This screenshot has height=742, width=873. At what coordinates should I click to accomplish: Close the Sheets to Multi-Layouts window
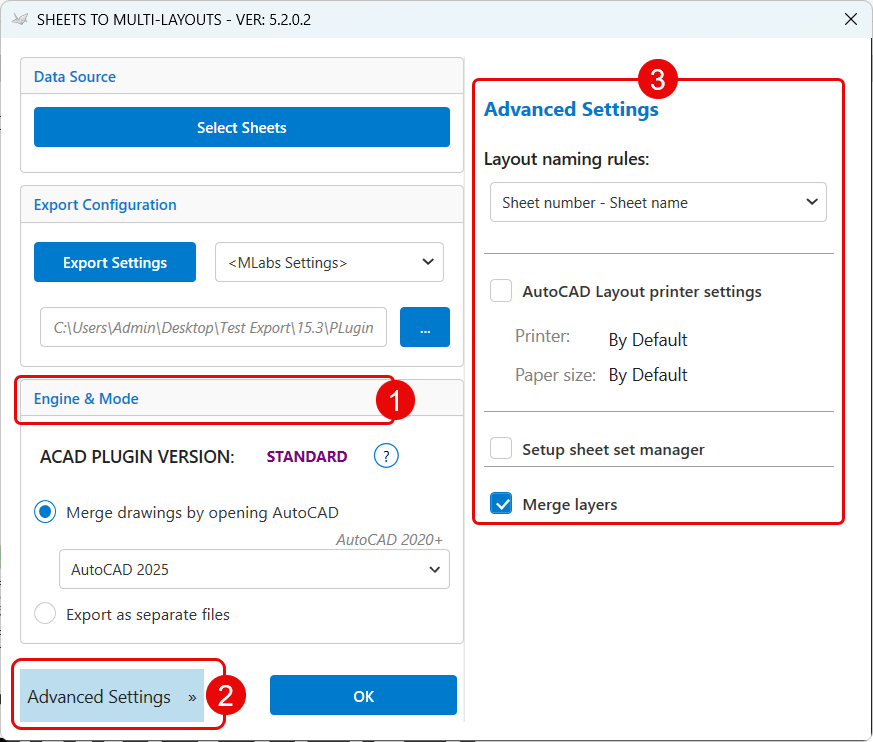pyautogui.click(x=850, y=19)
